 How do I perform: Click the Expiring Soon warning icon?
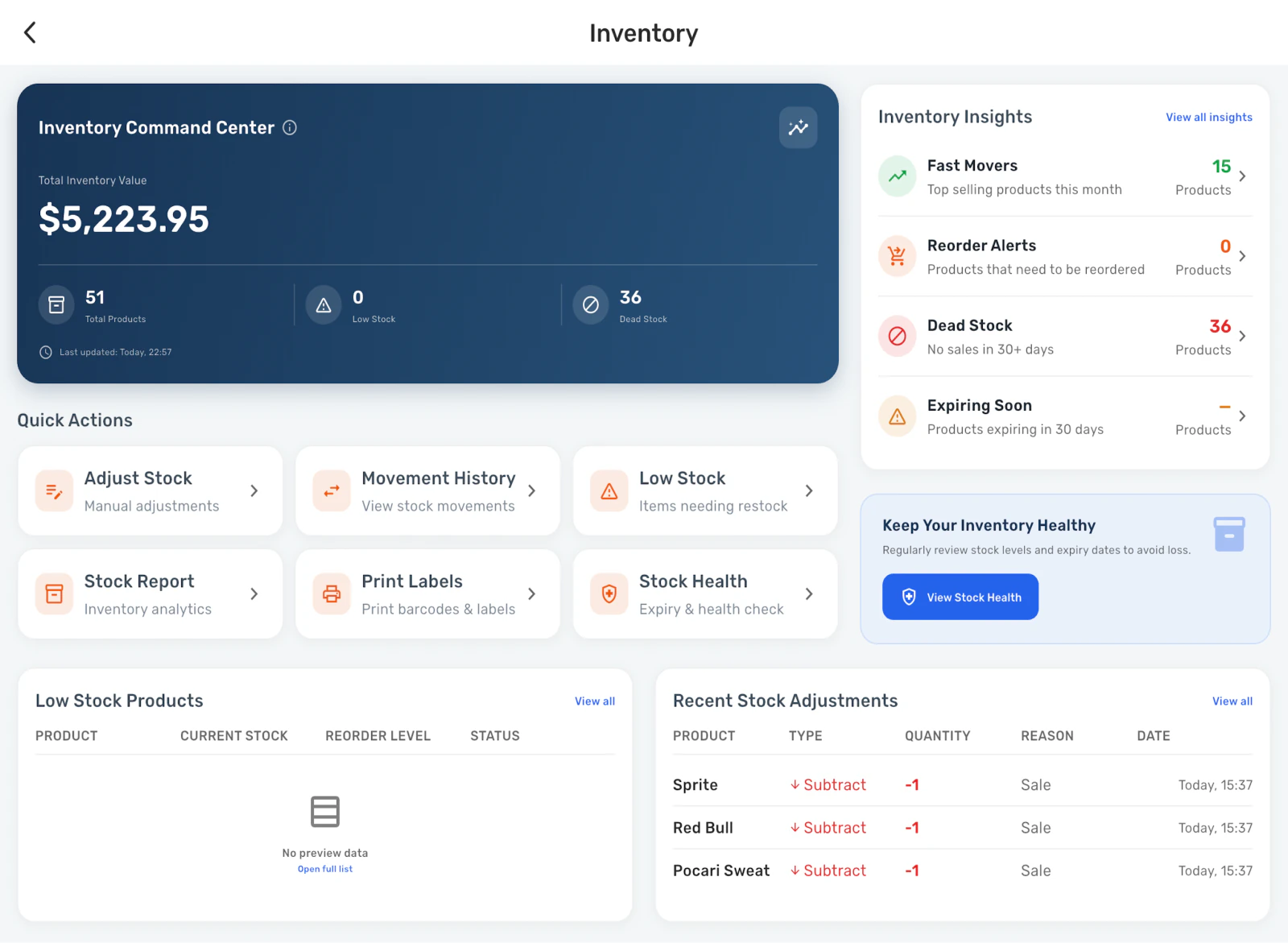pos(897,416)
